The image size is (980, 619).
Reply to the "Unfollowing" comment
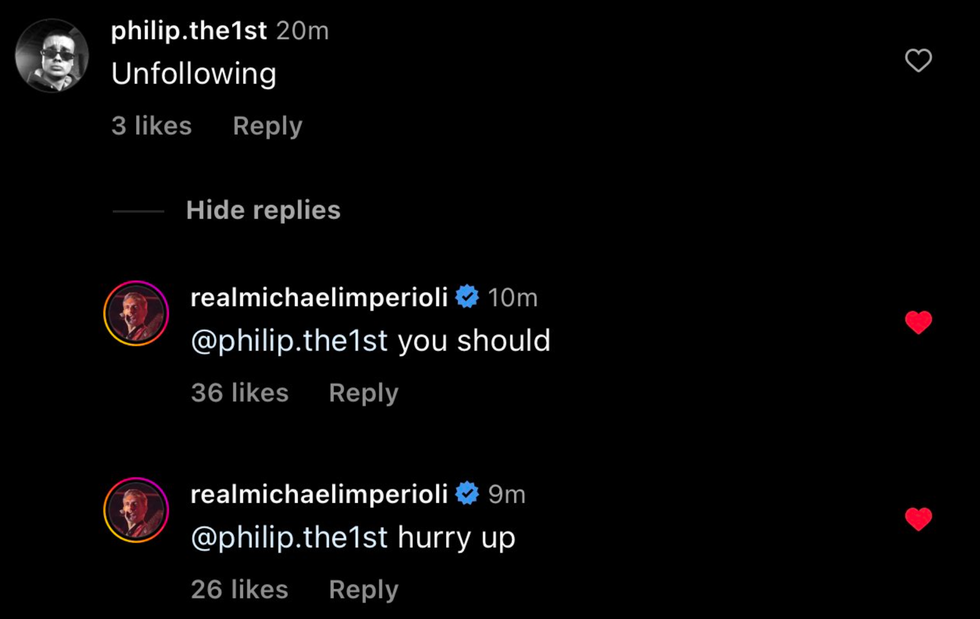click(x=267, y=126)
